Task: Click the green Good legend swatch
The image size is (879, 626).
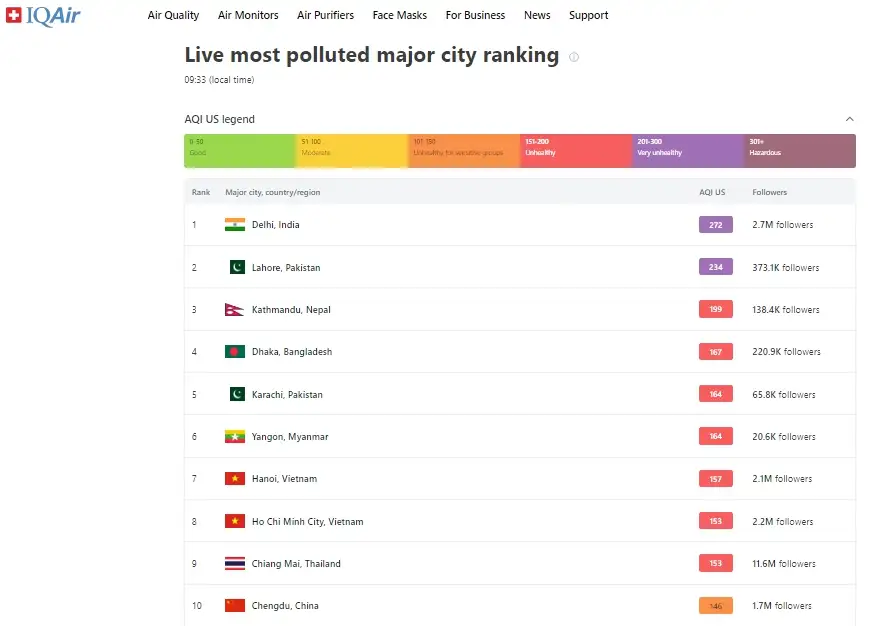Action: (x=240, y=151)
